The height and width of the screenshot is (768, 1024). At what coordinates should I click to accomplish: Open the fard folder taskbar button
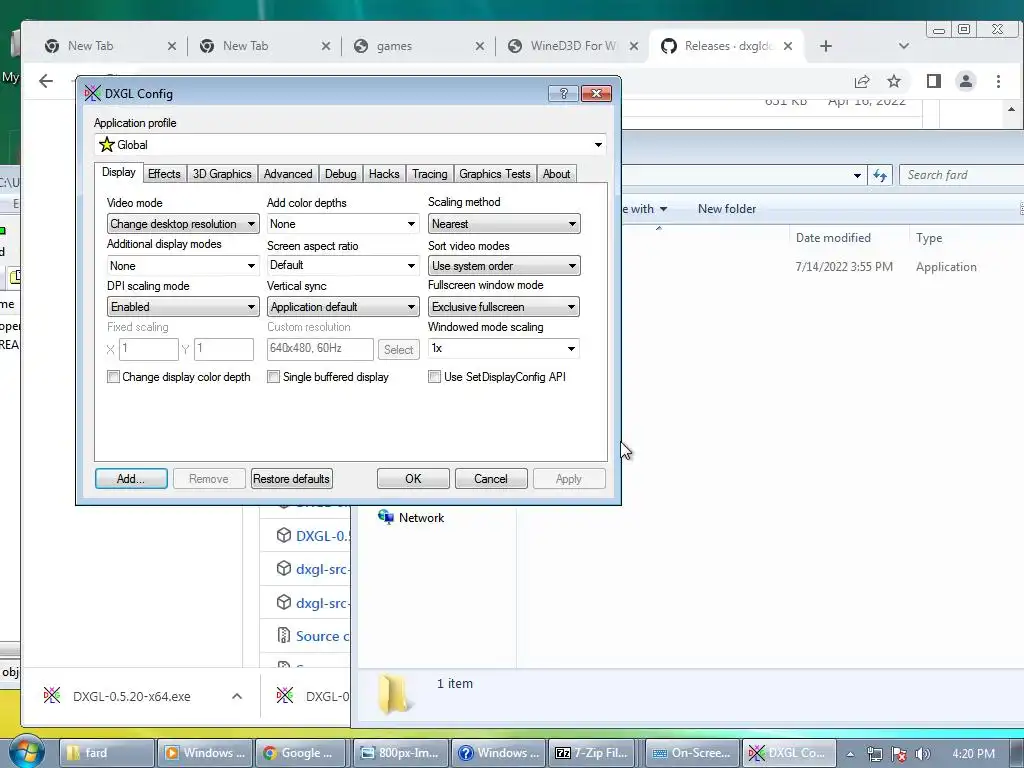107,753
